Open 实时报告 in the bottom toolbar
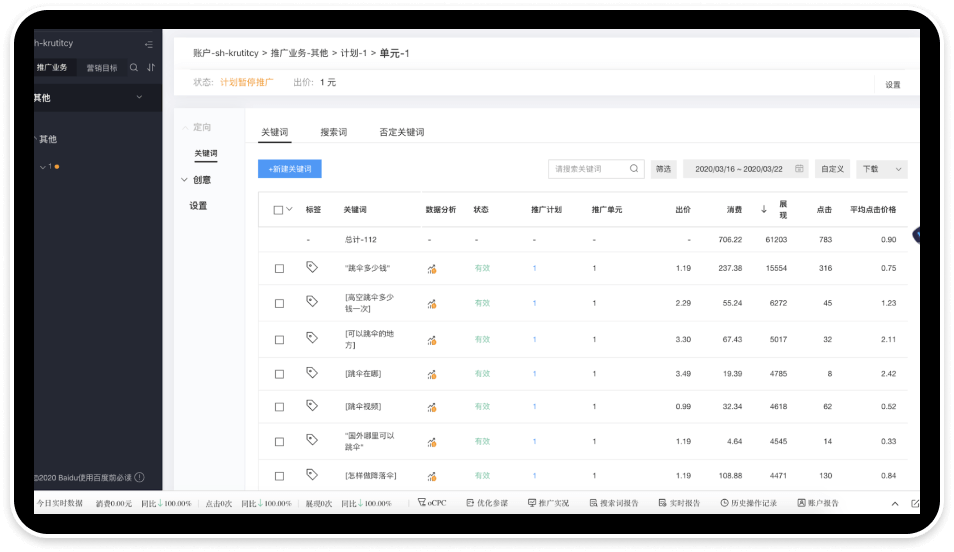The image size is (954, 552). [x=679, y=503]
